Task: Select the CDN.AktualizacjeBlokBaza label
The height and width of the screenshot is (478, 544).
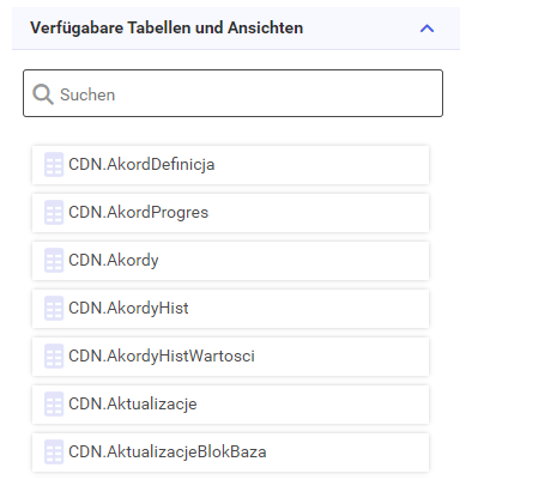Action: [167, 452]
